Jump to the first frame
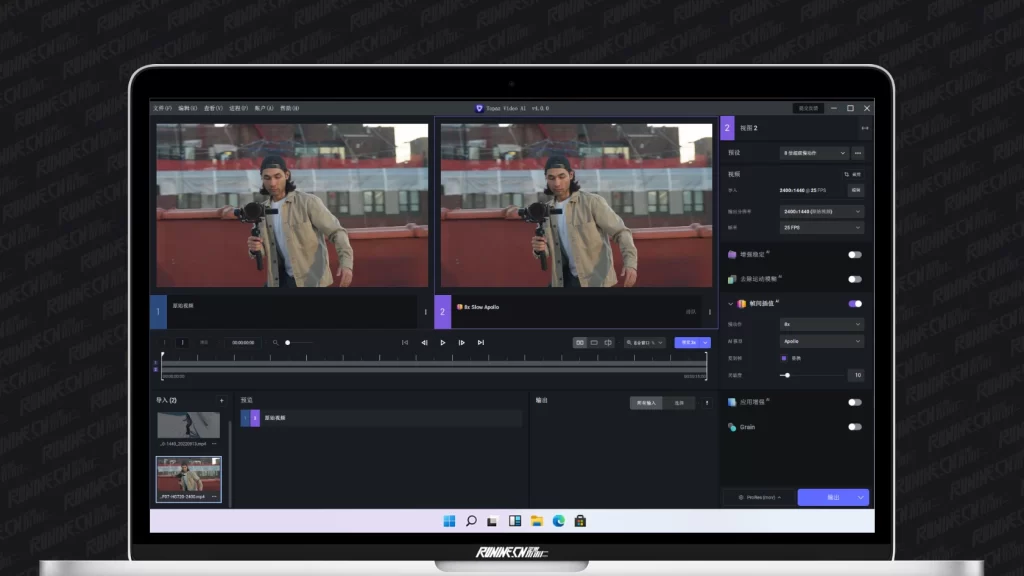The image size is (1024, 576). click(x=405, y=342)
